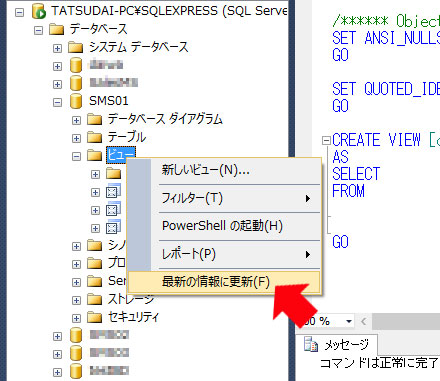The image size is (440, 381).
Task: Choose 新しいビュー(N)... from context menu
Action: click(x=223, y=170)
